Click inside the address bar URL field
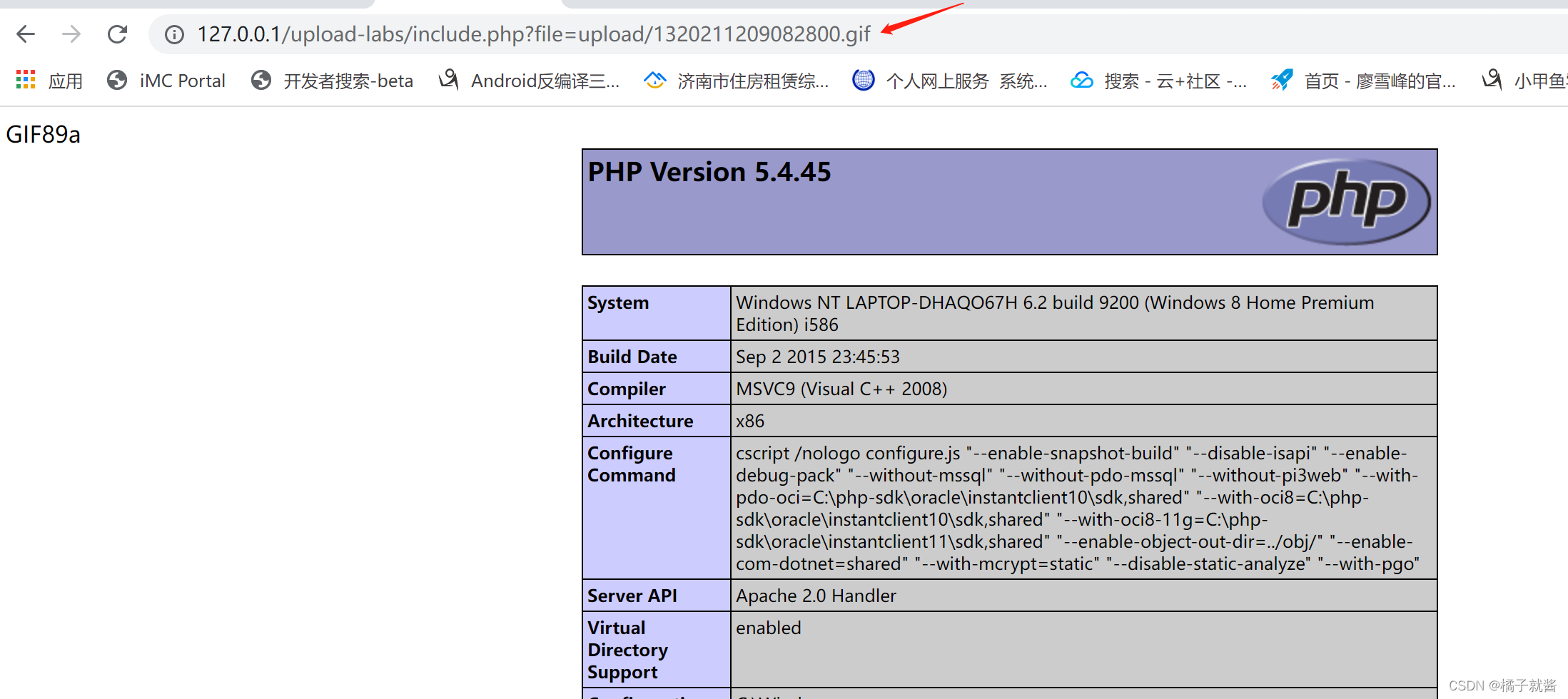 [x=500, y=34]
